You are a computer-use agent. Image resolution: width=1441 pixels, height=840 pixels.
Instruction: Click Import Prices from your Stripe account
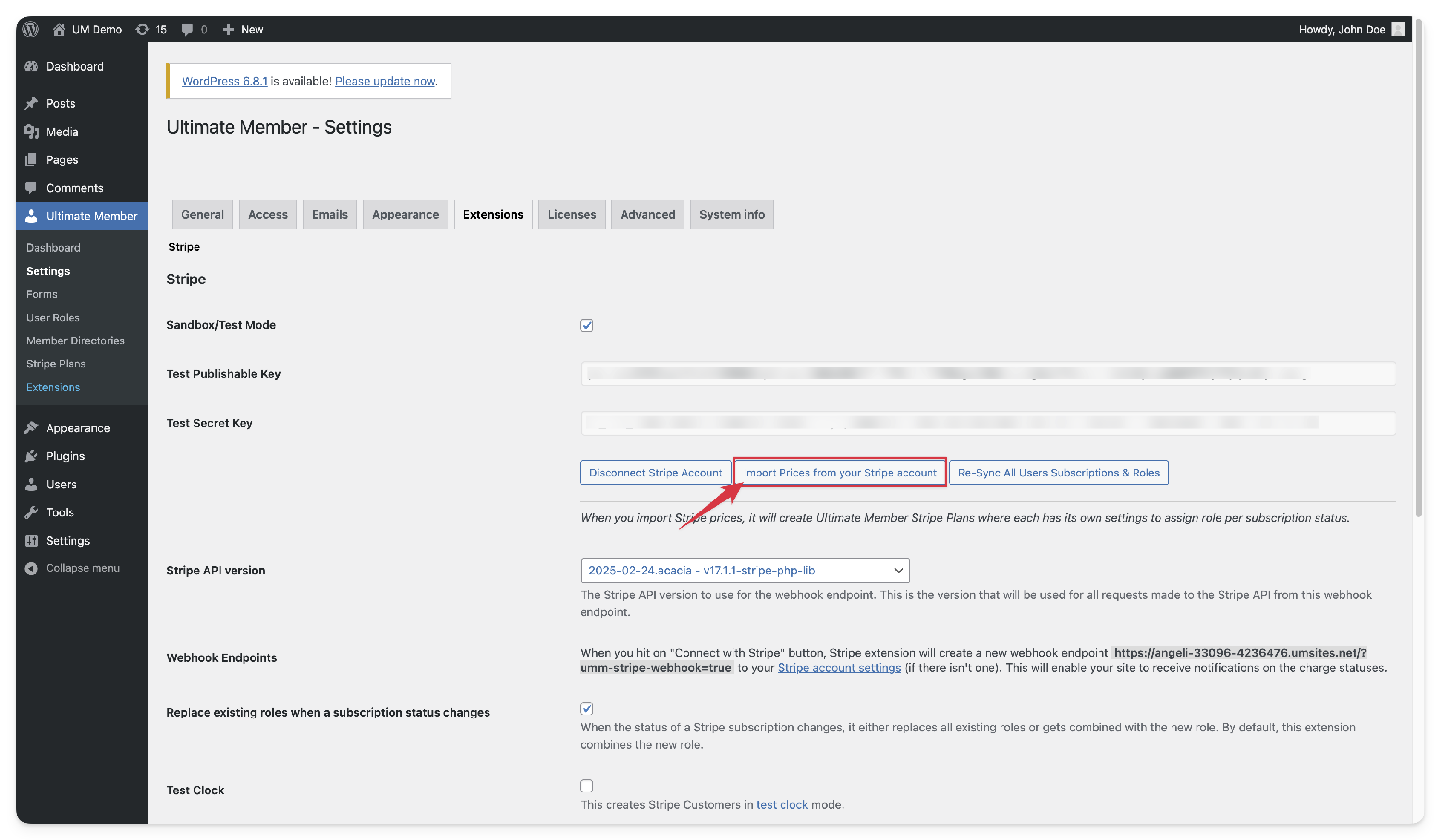(840, 472)
